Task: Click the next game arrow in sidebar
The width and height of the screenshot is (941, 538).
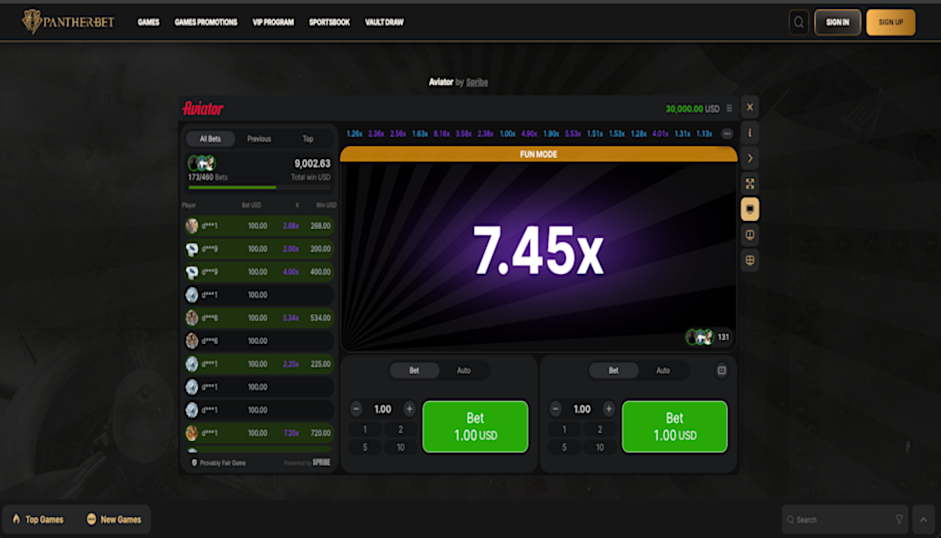Action: coord(750,159)
